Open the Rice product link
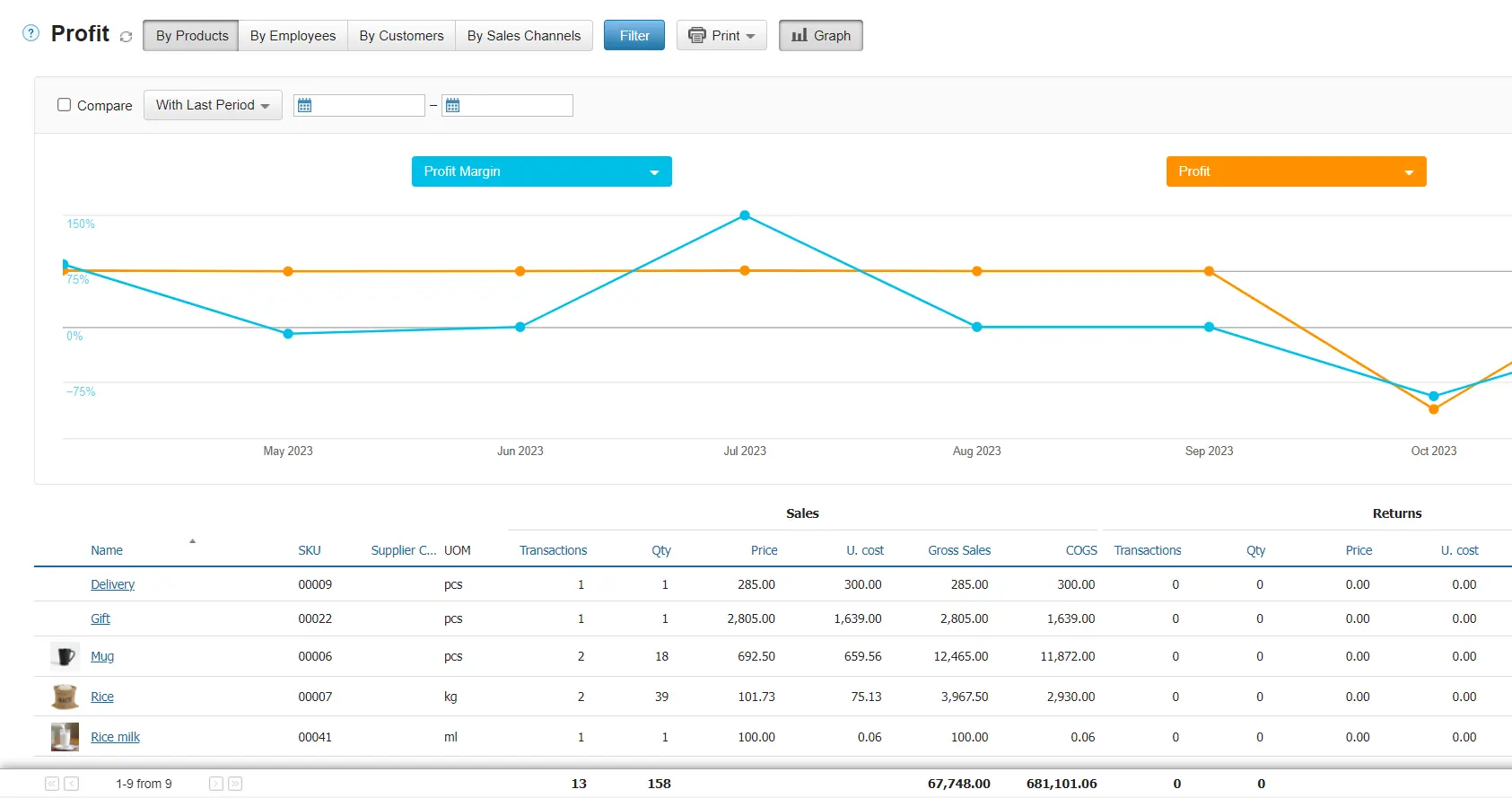This screenshot has height=798, width=1512. click(102, 697)
